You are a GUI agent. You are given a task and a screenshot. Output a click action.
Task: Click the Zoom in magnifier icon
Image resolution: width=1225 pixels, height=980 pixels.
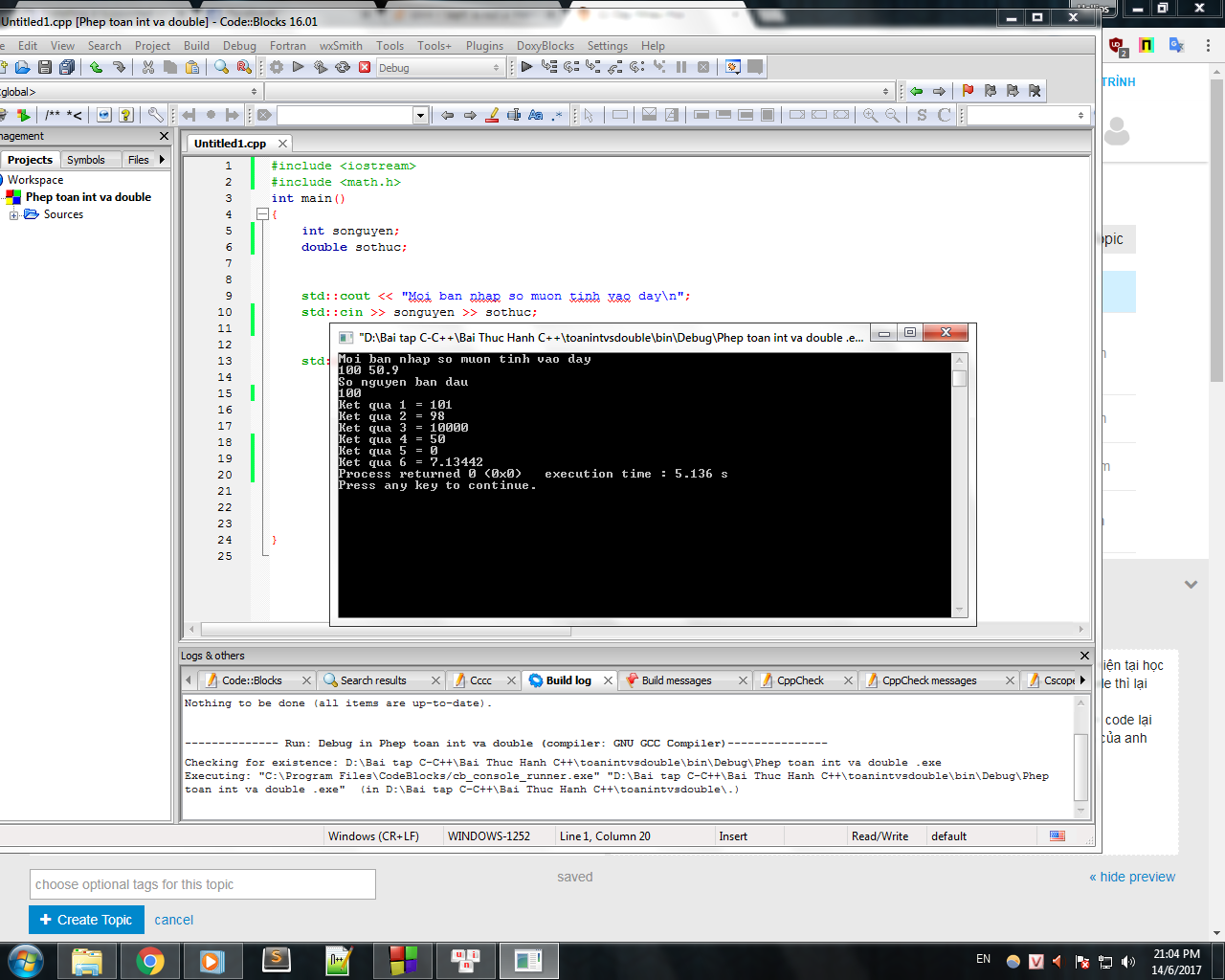[x=870, y=115]
